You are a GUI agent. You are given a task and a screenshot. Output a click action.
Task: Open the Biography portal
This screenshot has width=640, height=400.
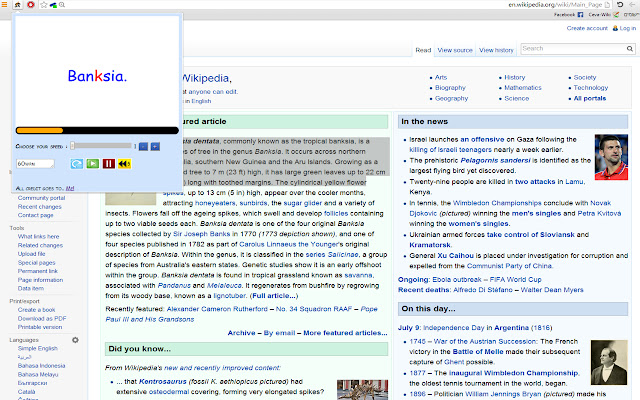[x=450, y=88]
